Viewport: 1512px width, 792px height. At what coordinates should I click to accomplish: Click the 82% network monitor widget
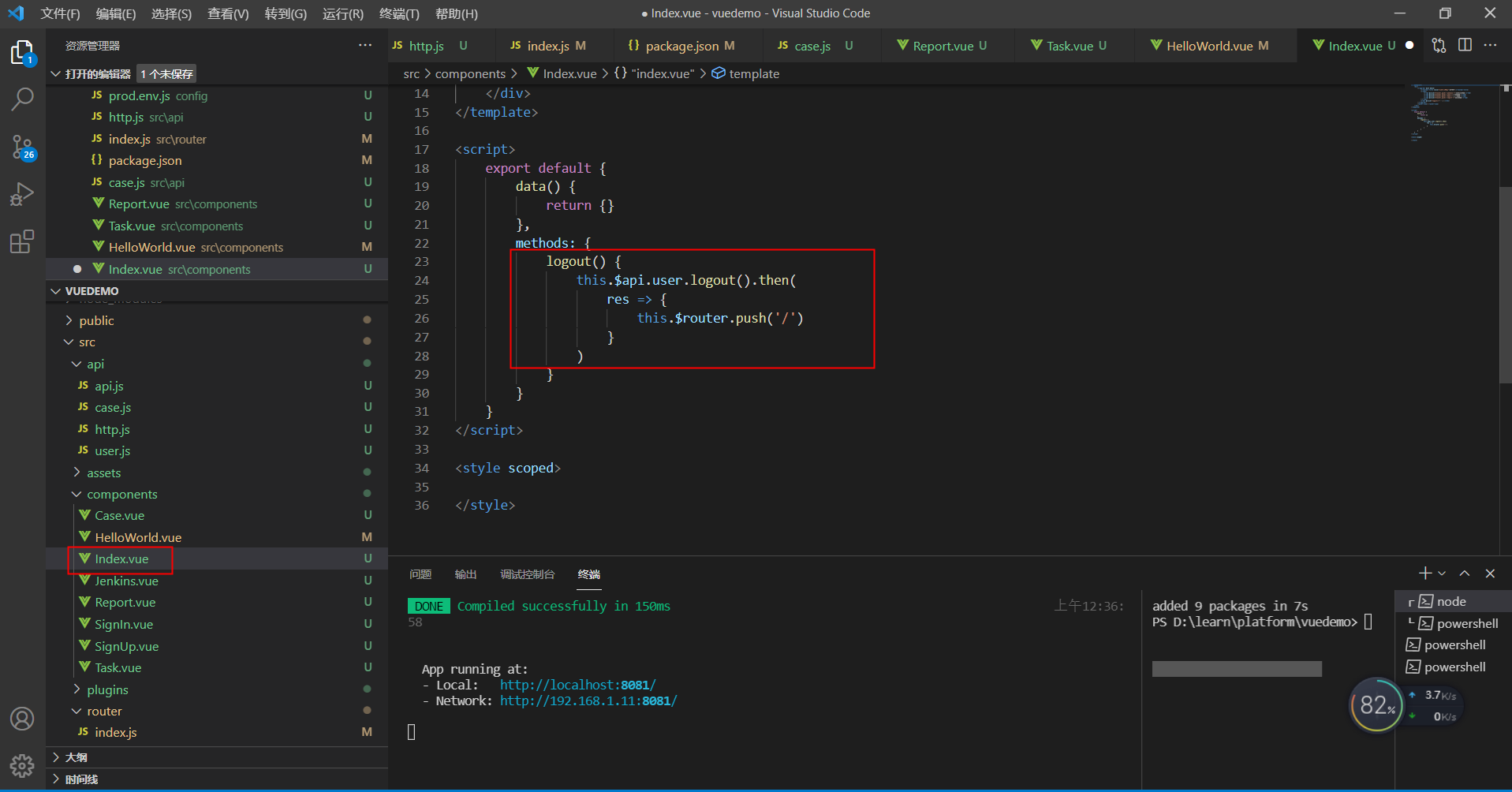coord(1377,704)
